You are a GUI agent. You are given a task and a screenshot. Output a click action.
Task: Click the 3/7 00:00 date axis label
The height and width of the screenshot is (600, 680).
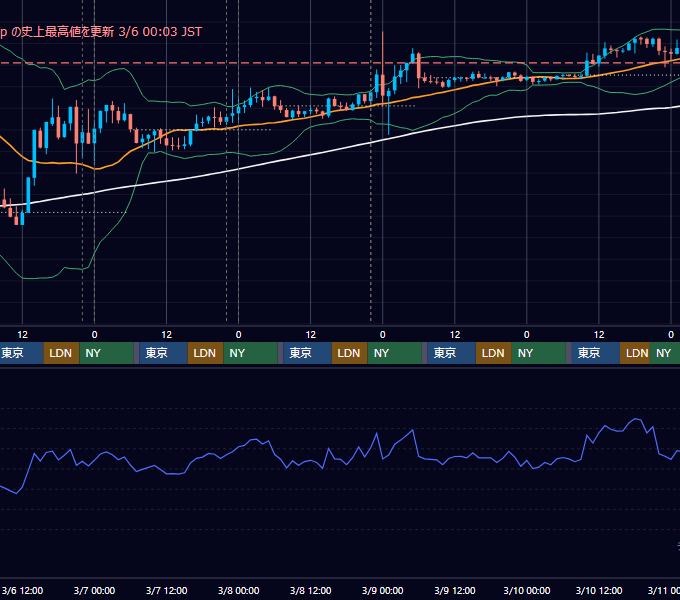pos(94,590)
